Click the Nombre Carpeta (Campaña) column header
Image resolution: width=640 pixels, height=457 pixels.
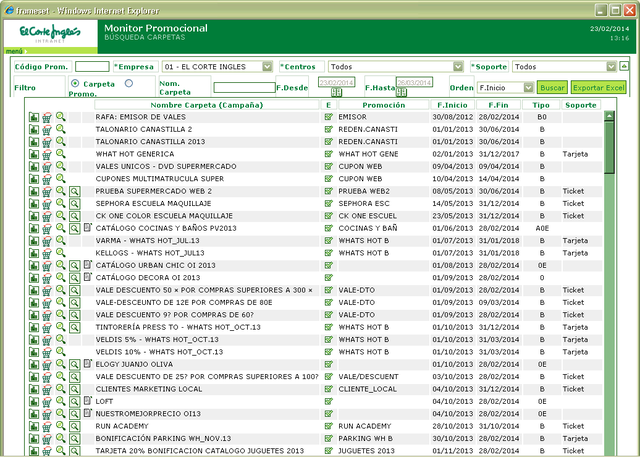pyautogui.click(x=207, y=105)
